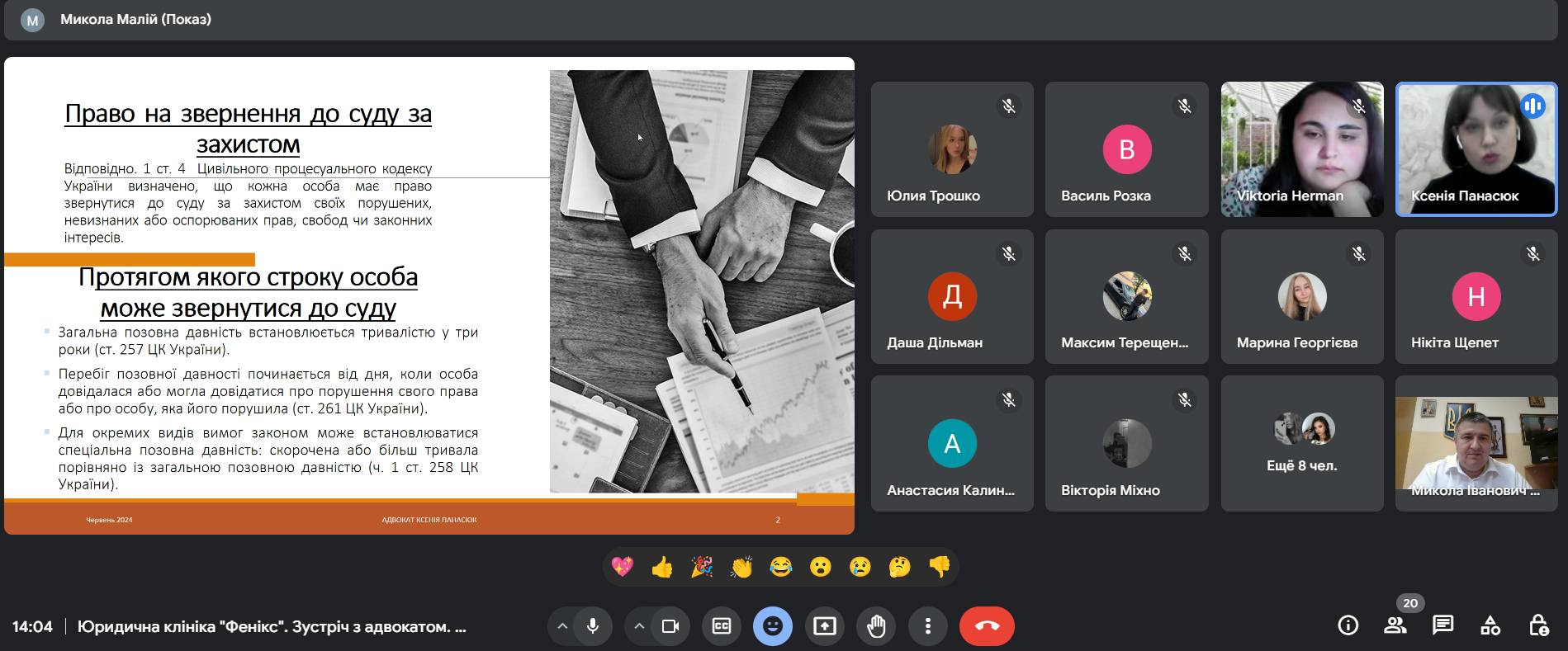This screenshot has width=1568, height=651.
Task: Send the clapping hands reaction
Action: 741,567
